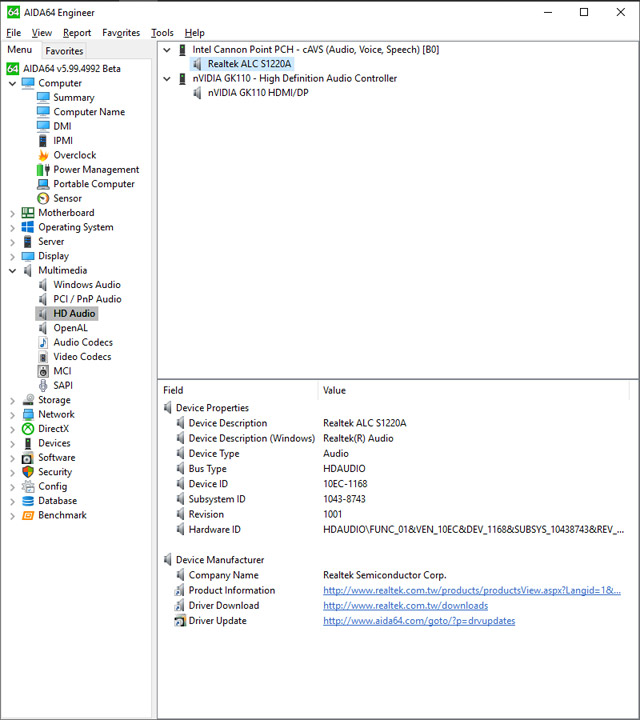Screen dimensions: 640x720
Task: Click the Overclock flame icon
Action: pyautogui.click(x=43, y=155)
